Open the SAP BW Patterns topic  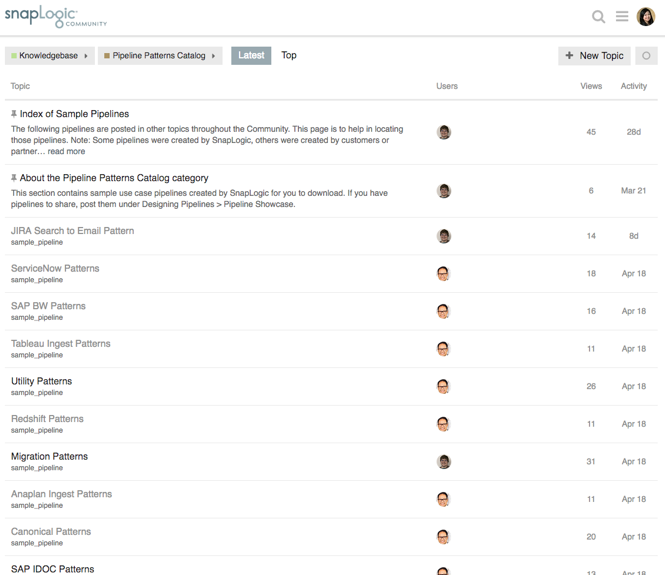point(48,306)
